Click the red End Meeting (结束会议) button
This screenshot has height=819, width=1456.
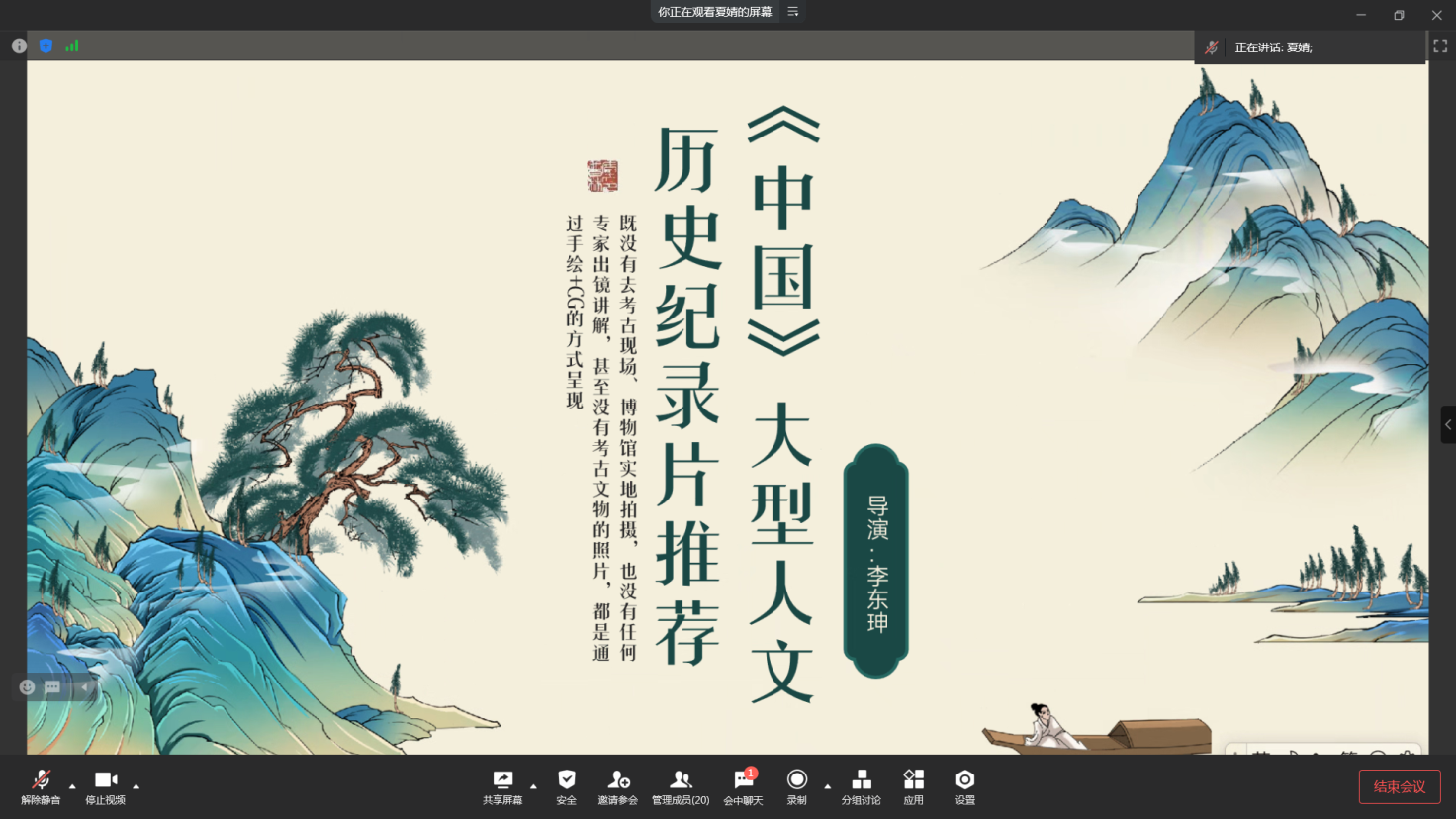point(1399,786)
